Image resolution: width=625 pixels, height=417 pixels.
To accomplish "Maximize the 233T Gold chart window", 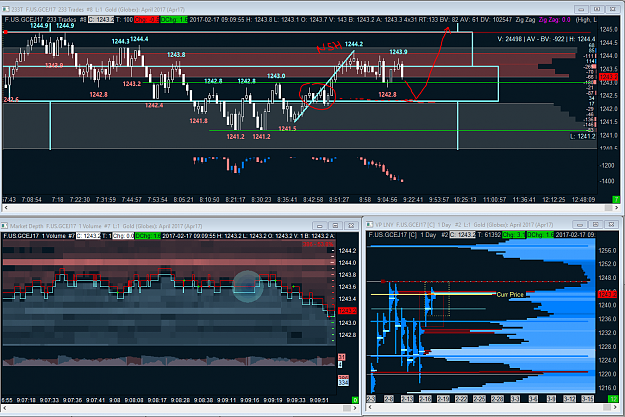I will (x=597, y=9).
